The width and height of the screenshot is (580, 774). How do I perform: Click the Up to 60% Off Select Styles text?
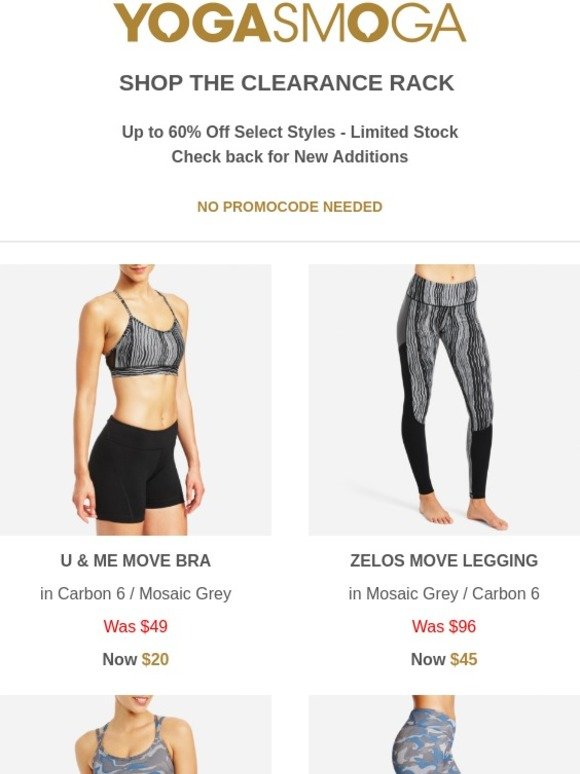tap(229, 132)
